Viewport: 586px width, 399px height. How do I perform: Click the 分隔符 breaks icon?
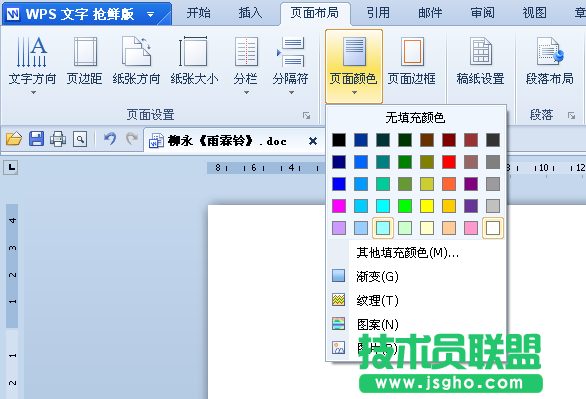pyautogui.click(x=291, y=52)
